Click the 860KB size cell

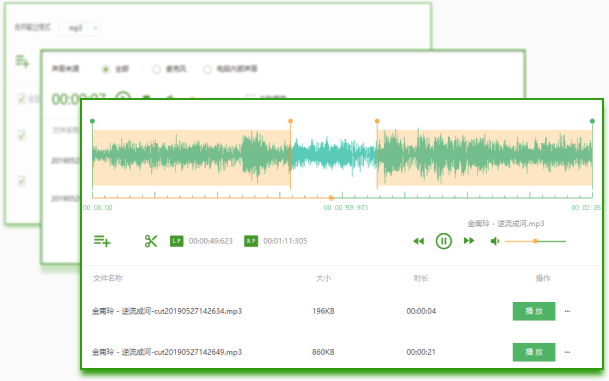(323, 352)
